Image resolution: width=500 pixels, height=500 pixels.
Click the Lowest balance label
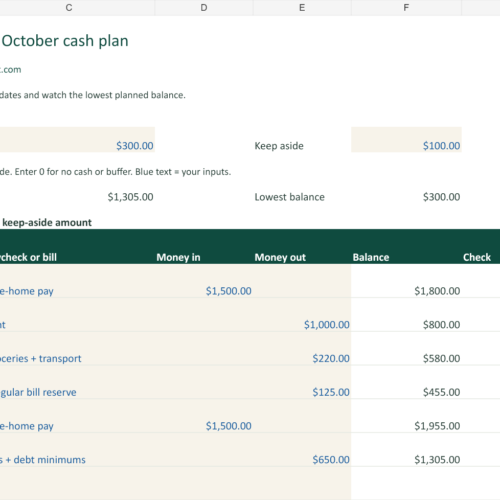[289, 197]
